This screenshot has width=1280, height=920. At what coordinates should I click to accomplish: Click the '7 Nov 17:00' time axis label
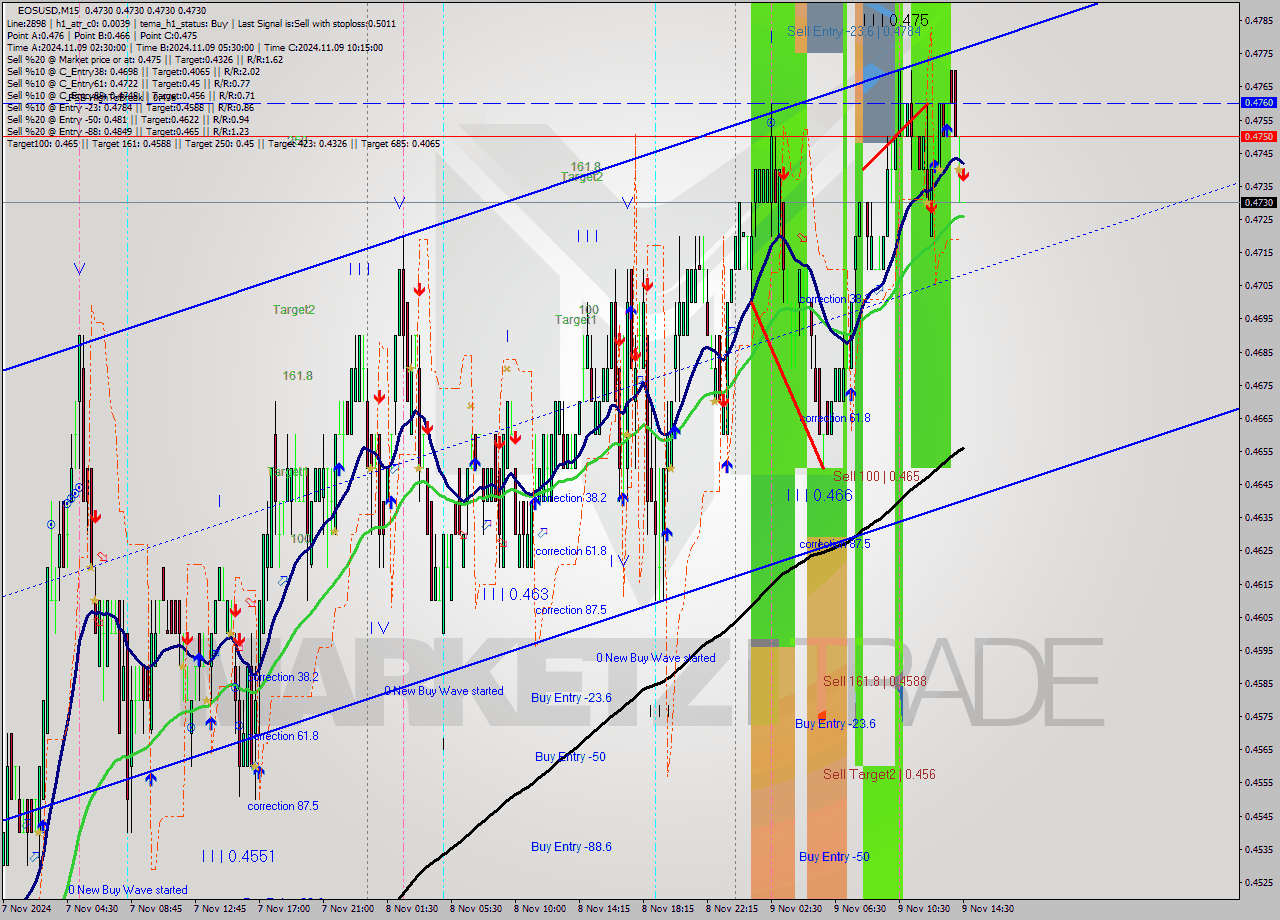click(283, 909)
